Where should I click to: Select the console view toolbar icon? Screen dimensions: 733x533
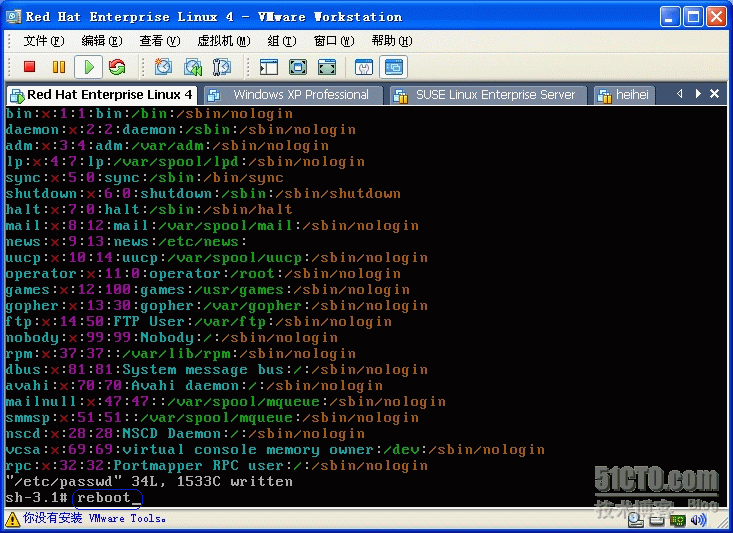[x=394, y=67]
